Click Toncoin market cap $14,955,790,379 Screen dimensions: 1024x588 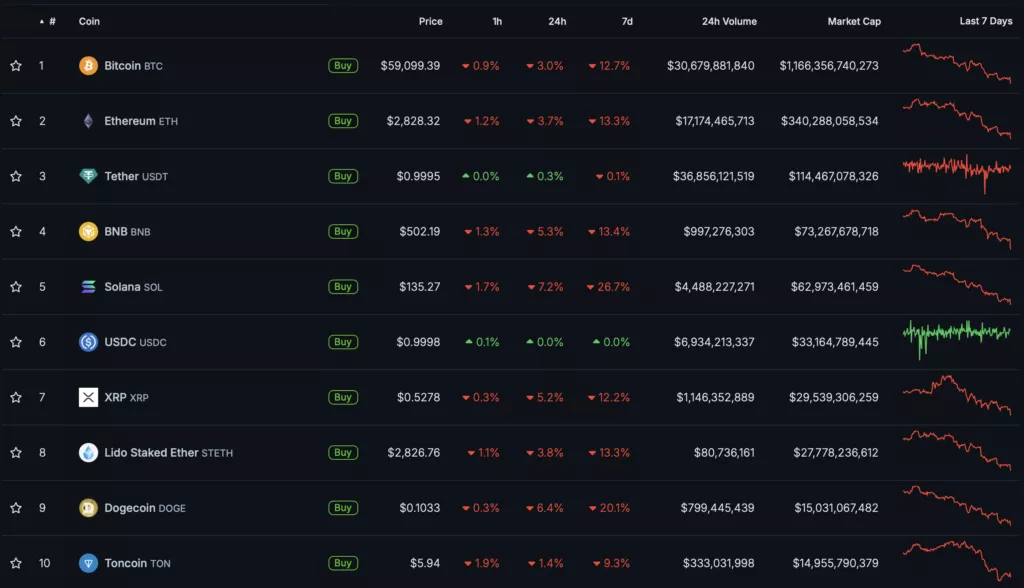click(835, 563)
